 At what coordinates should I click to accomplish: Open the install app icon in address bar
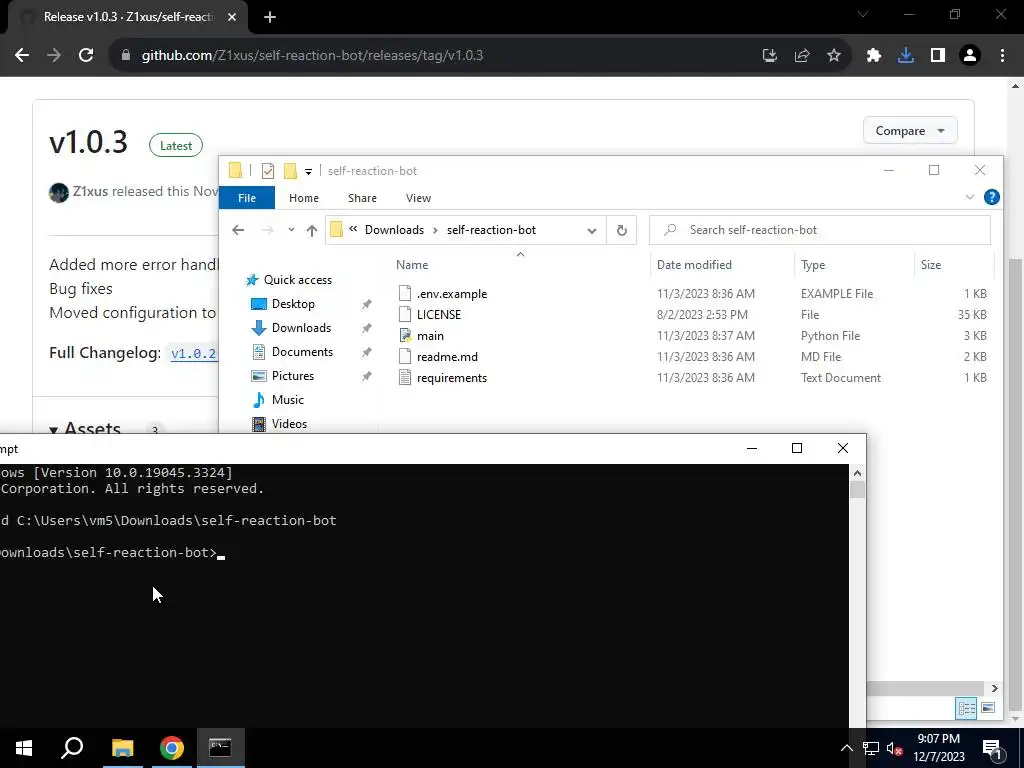tap(770, 56)
